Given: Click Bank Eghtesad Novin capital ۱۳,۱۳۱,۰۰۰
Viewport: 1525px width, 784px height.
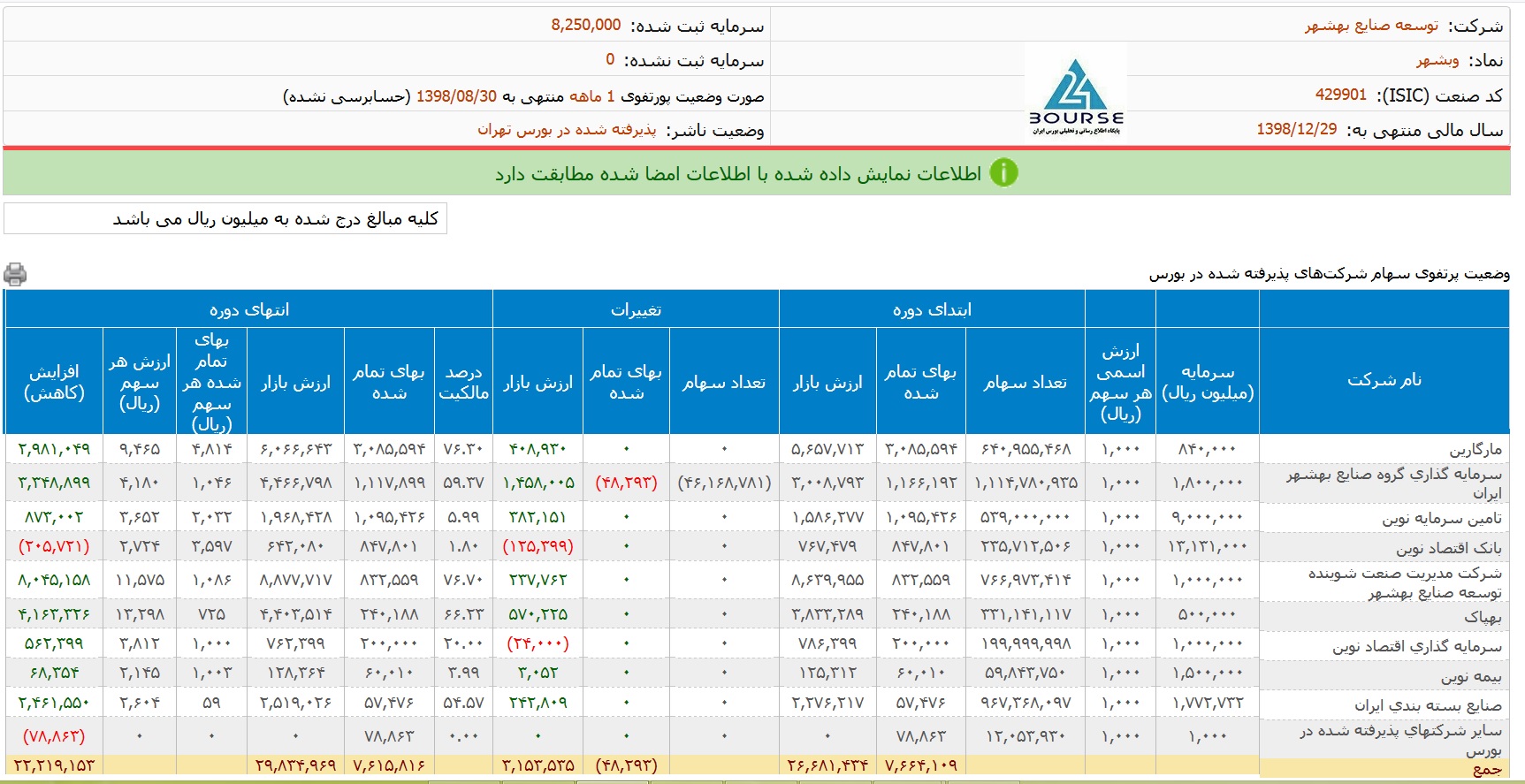Looking at the screenshot, I should coord(1208,546).
